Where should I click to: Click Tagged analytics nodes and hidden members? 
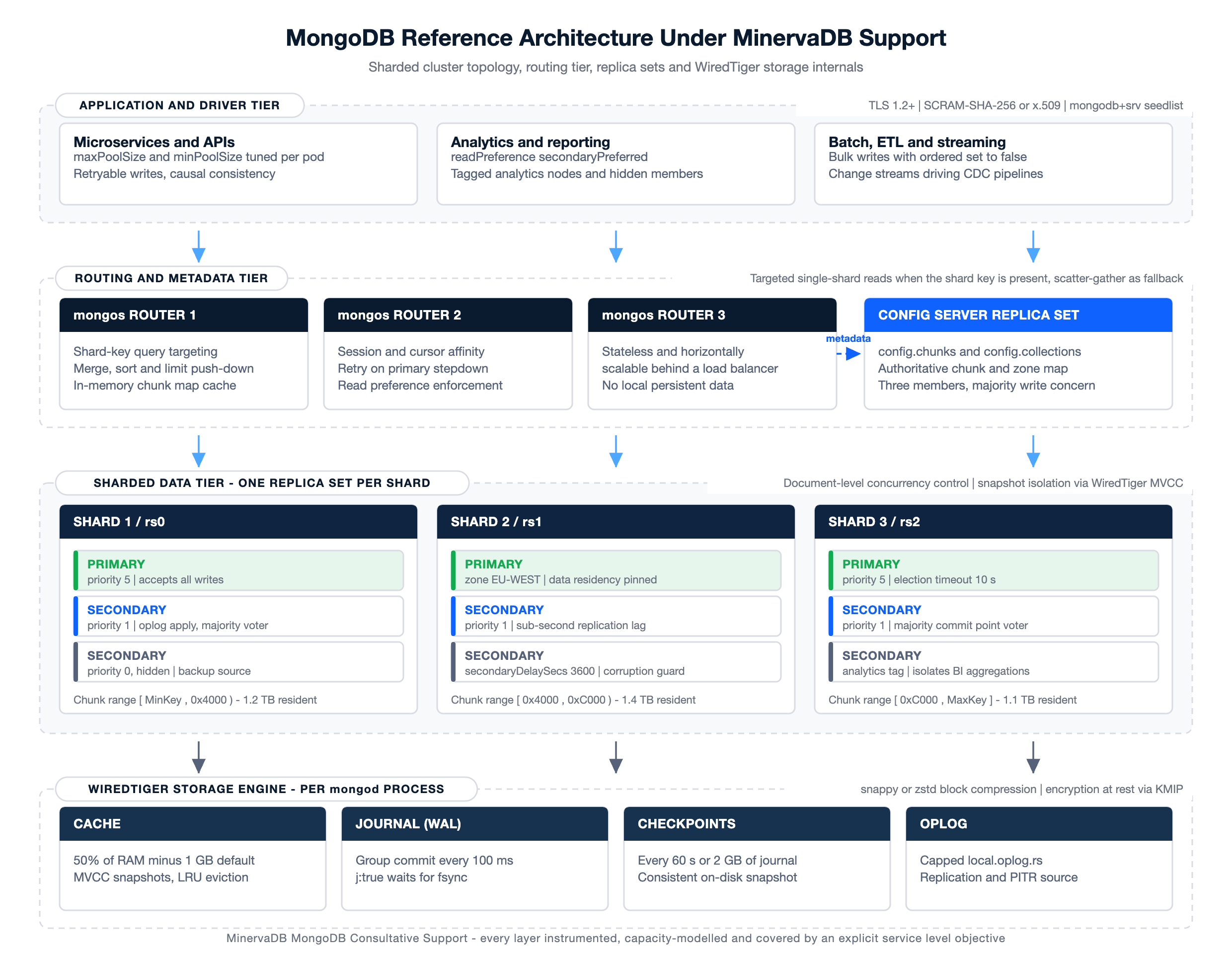[577, 174]
